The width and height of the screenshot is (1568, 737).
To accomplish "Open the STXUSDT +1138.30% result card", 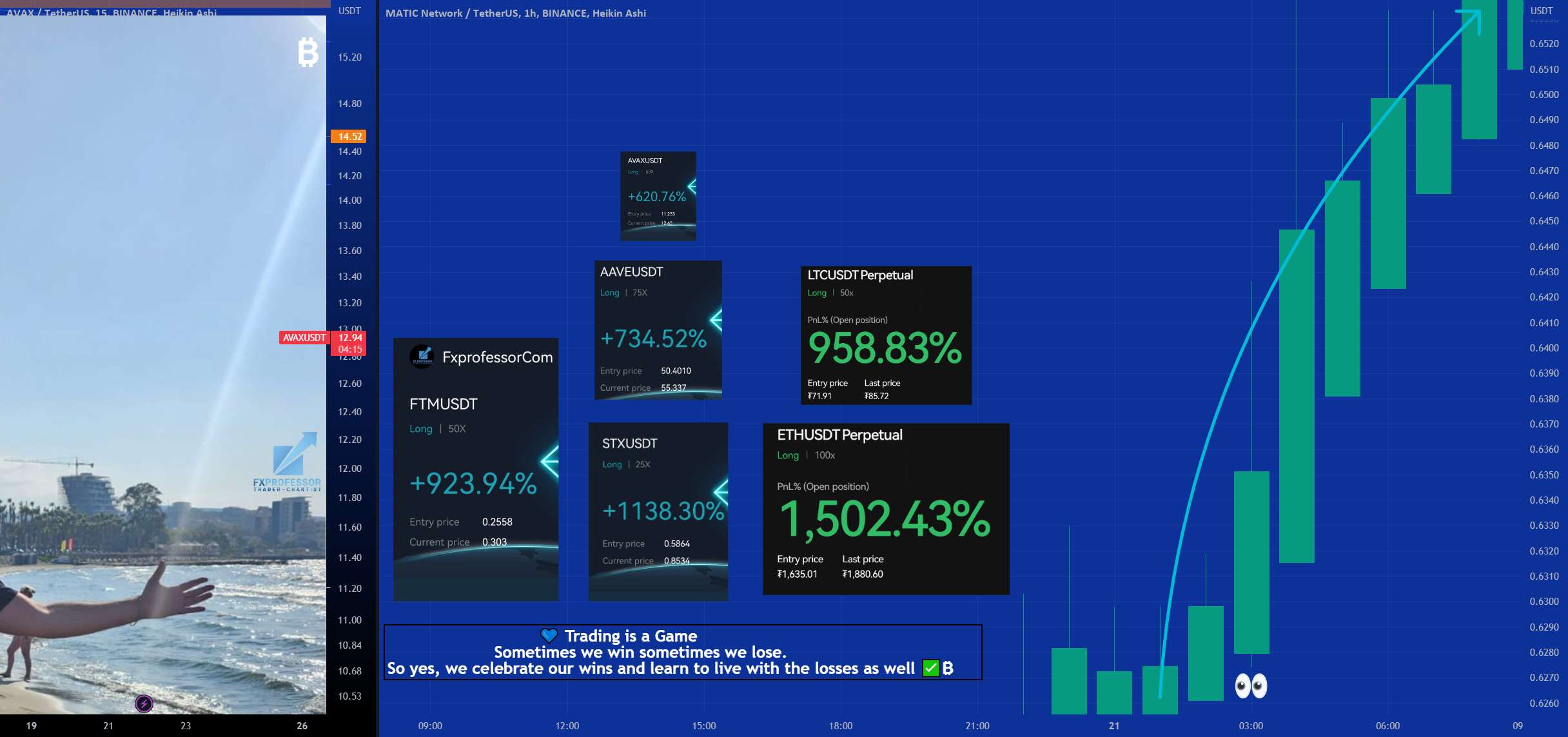I will coord(658,512).
